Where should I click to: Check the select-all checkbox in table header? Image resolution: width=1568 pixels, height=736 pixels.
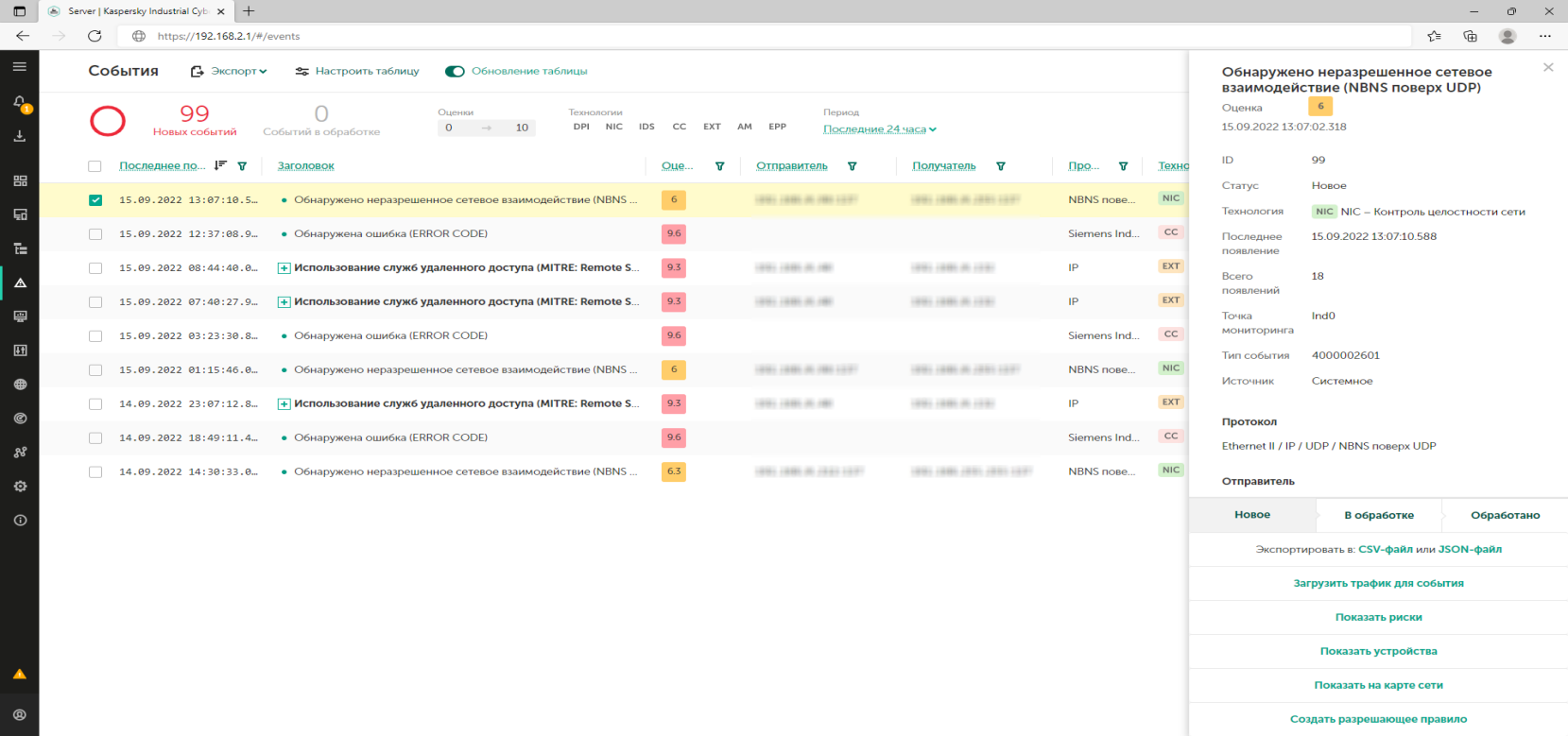[x=95, y=166]
